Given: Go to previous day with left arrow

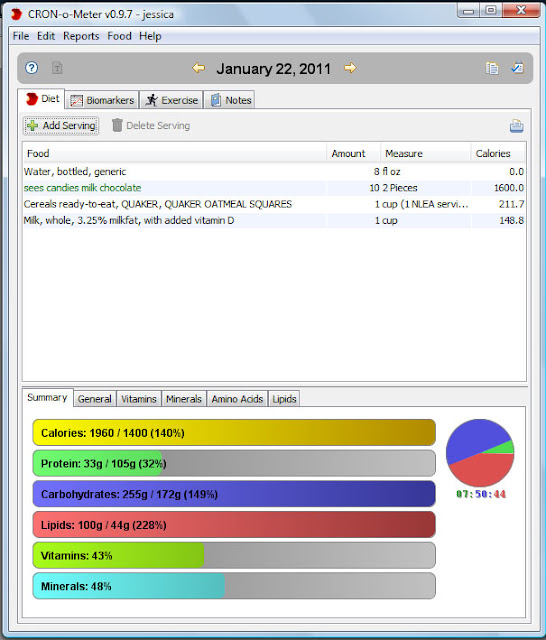Looking at the screenshot, I should 199,68.
